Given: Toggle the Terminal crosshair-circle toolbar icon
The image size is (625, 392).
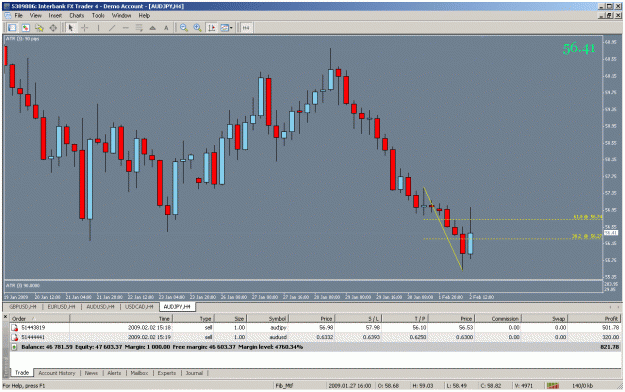Looking at the screenshot, I should pos(53,28).
